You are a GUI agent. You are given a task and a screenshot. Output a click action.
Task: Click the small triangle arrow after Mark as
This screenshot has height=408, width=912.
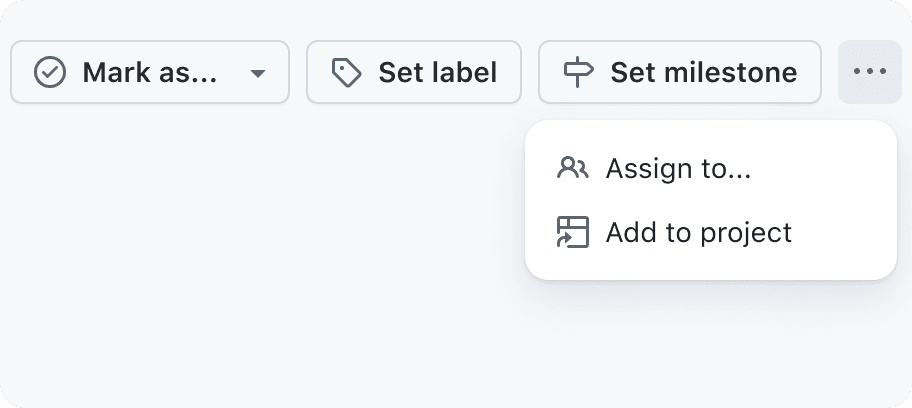258,73
